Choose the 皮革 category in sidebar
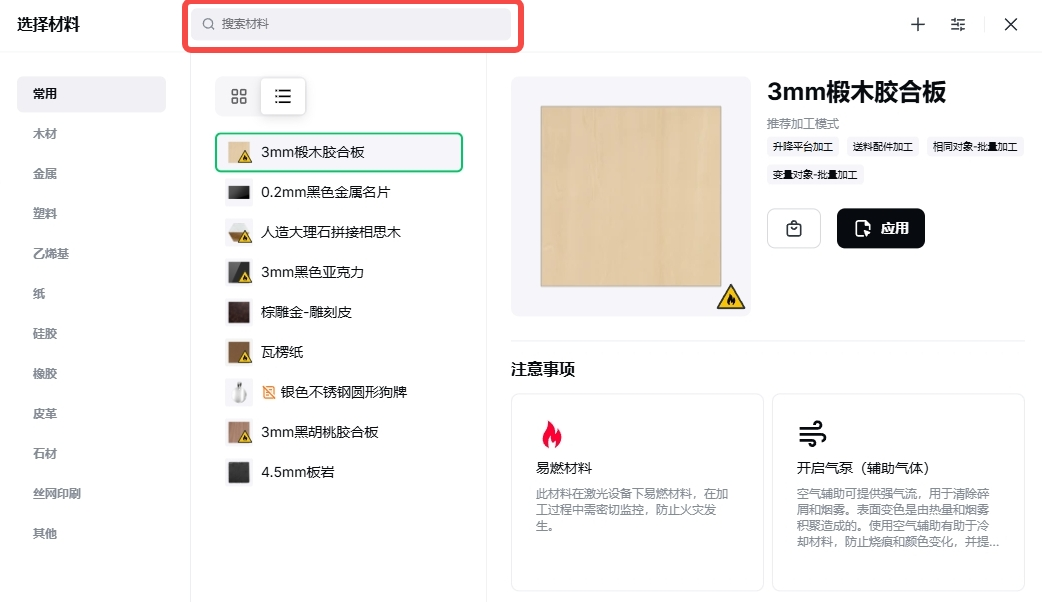 tap(45, 414)
